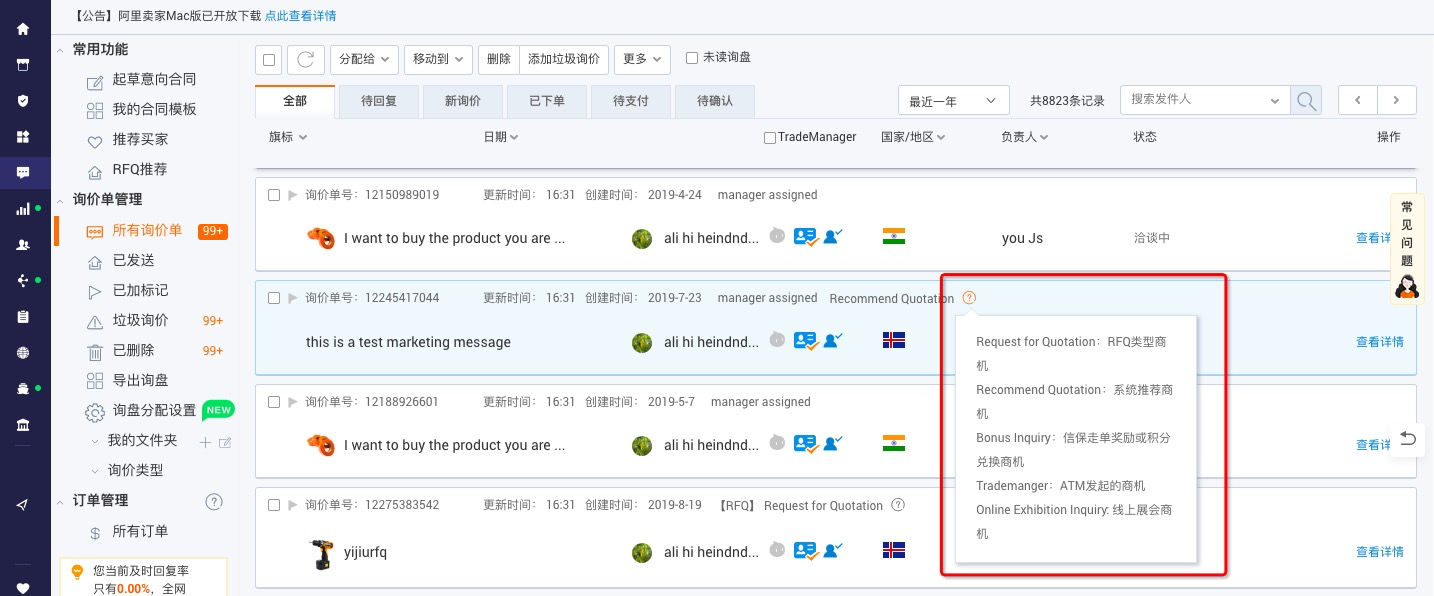Click the flag marker of inquiry 12275383542
The image size is (1434, 596).
point(293,506)
